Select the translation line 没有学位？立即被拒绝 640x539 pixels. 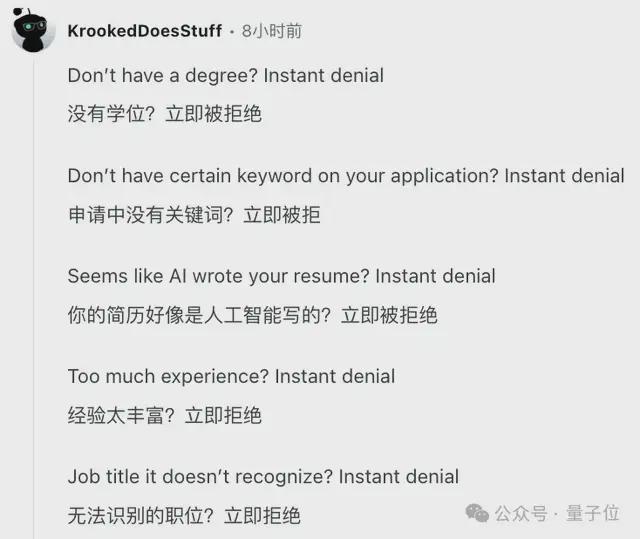[x=164, y=113]
